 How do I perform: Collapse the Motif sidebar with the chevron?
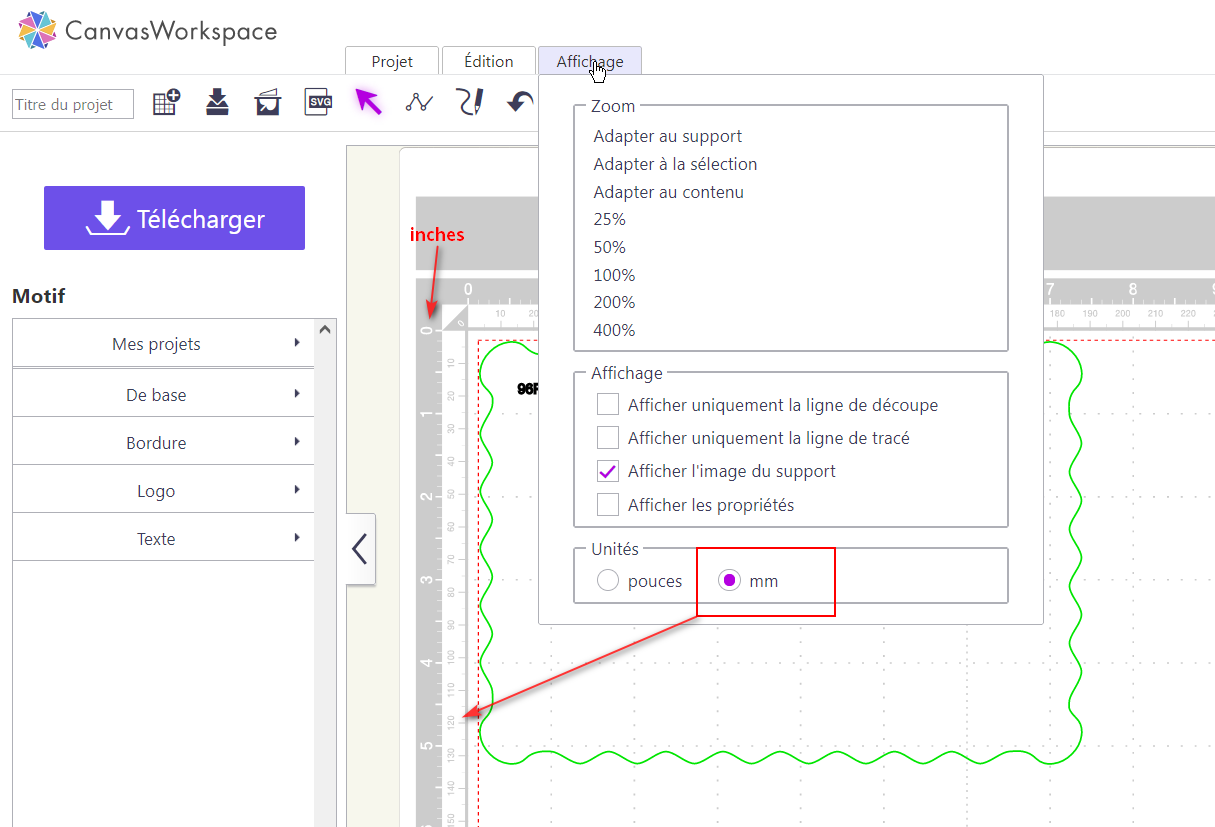coord(359,549)
